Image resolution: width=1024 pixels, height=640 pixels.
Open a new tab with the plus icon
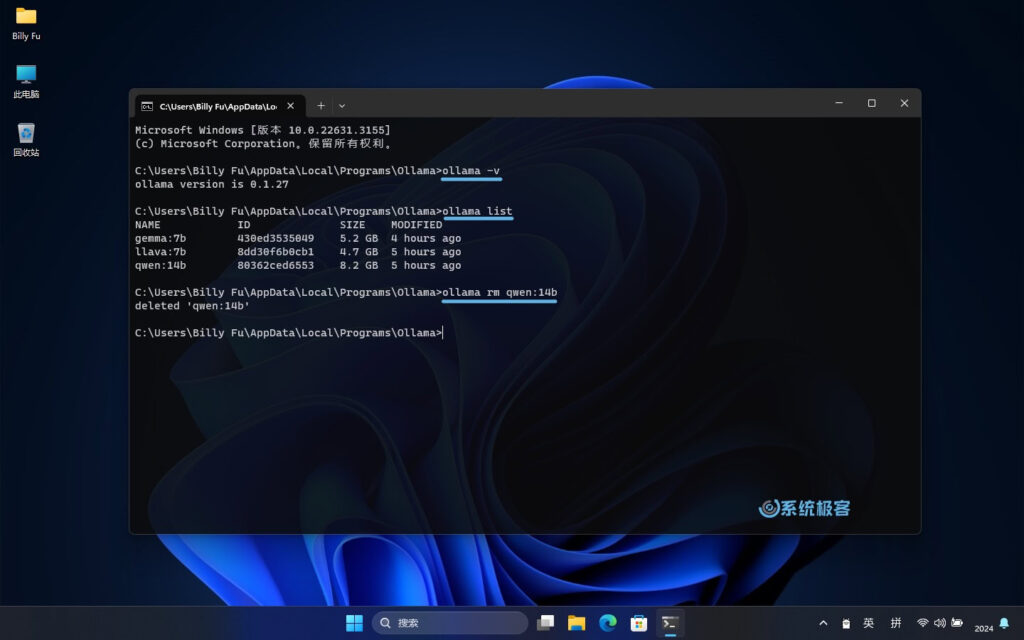[321, 105]
